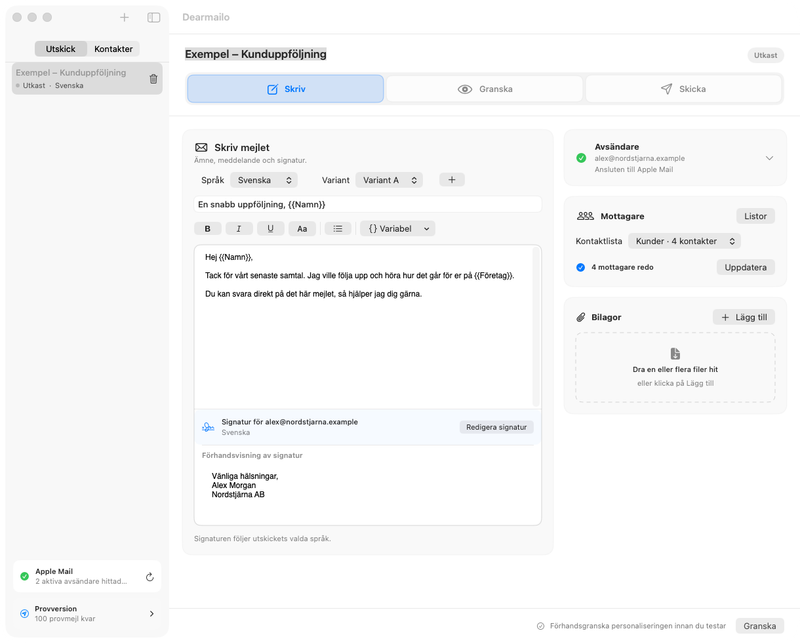
Task: Switch to the Kontakter tab
Action: (113, 49)
